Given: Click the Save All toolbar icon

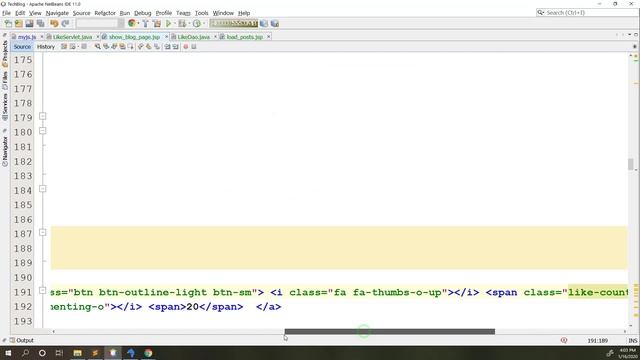Looking at the screenshot, I should point(40,24).
